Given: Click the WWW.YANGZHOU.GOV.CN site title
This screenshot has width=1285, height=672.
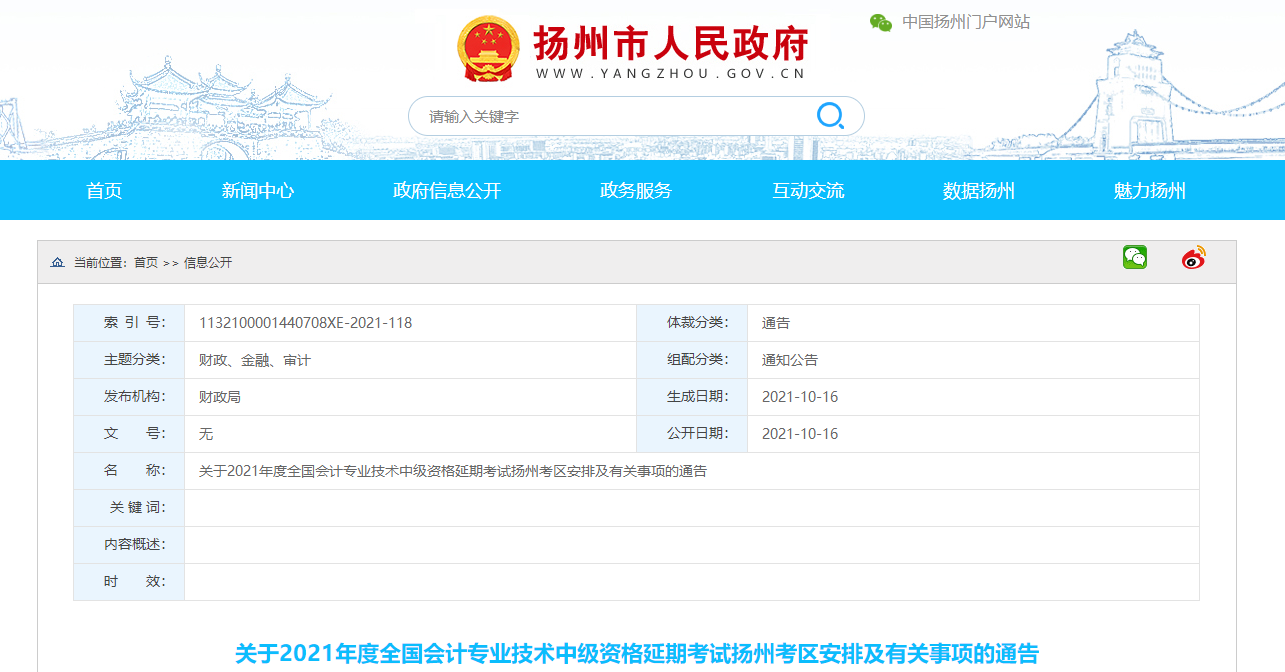Looking at the screenshot, I should [671, 71].
